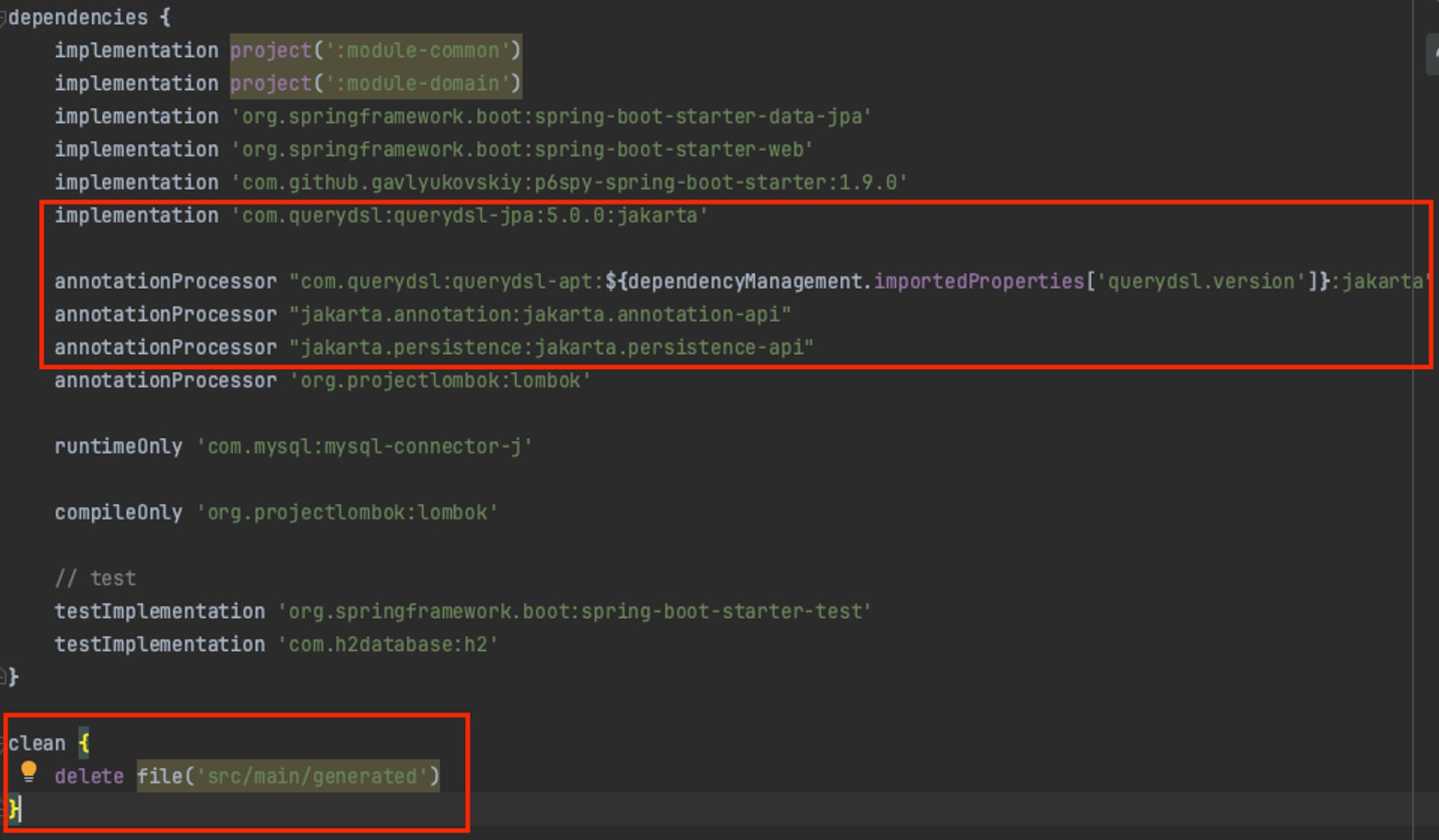Click the spring-boot-starter-web dependency string
Screen dimensions: 1439x840
click(x=522, y=150)
